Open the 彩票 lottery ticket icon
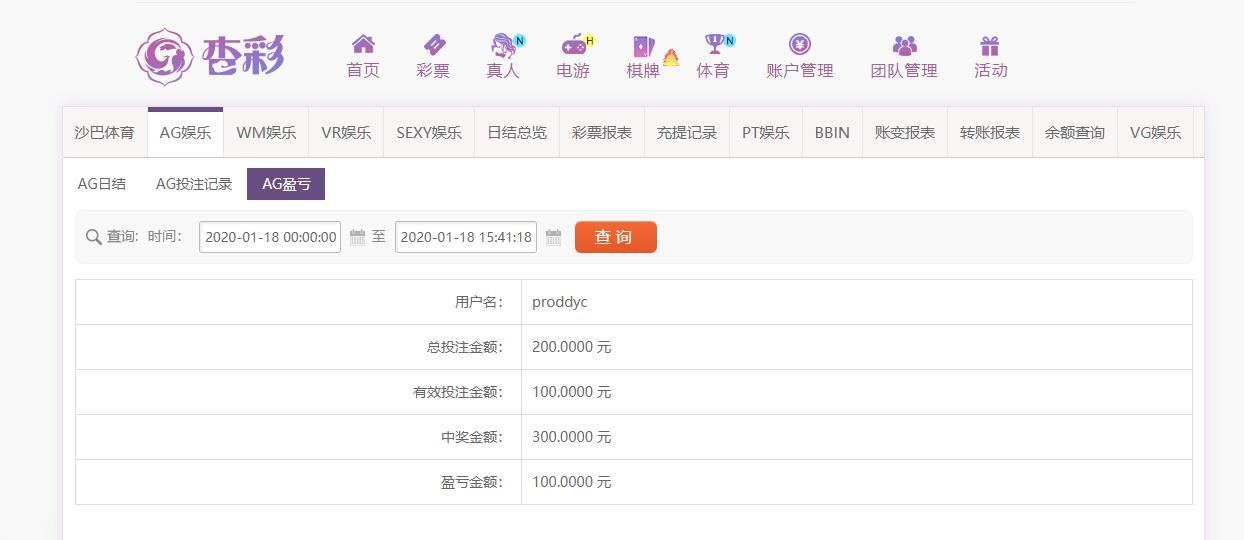Viewport: 1244px width, 540px height. click(x=434, y=44)
